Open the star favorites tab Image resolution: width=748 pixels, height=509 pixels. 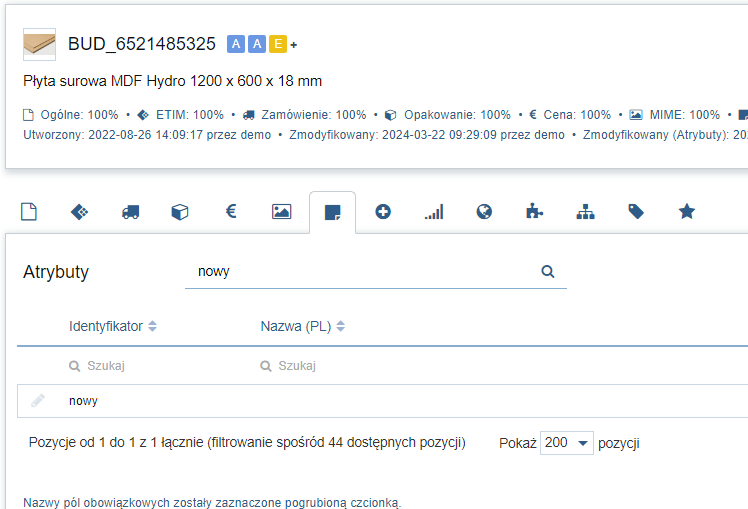687,211
